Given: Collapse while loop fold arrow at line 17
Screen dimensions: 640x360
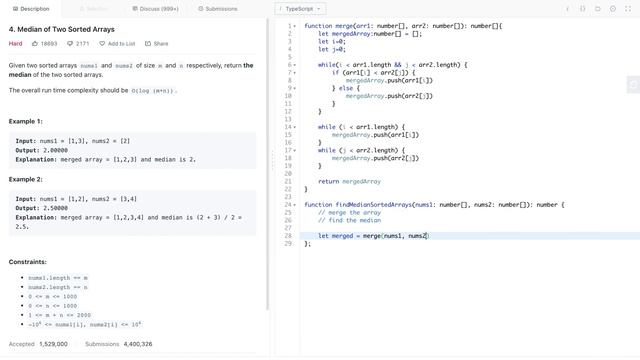Looking at the screenshot, I should [295, 151].
